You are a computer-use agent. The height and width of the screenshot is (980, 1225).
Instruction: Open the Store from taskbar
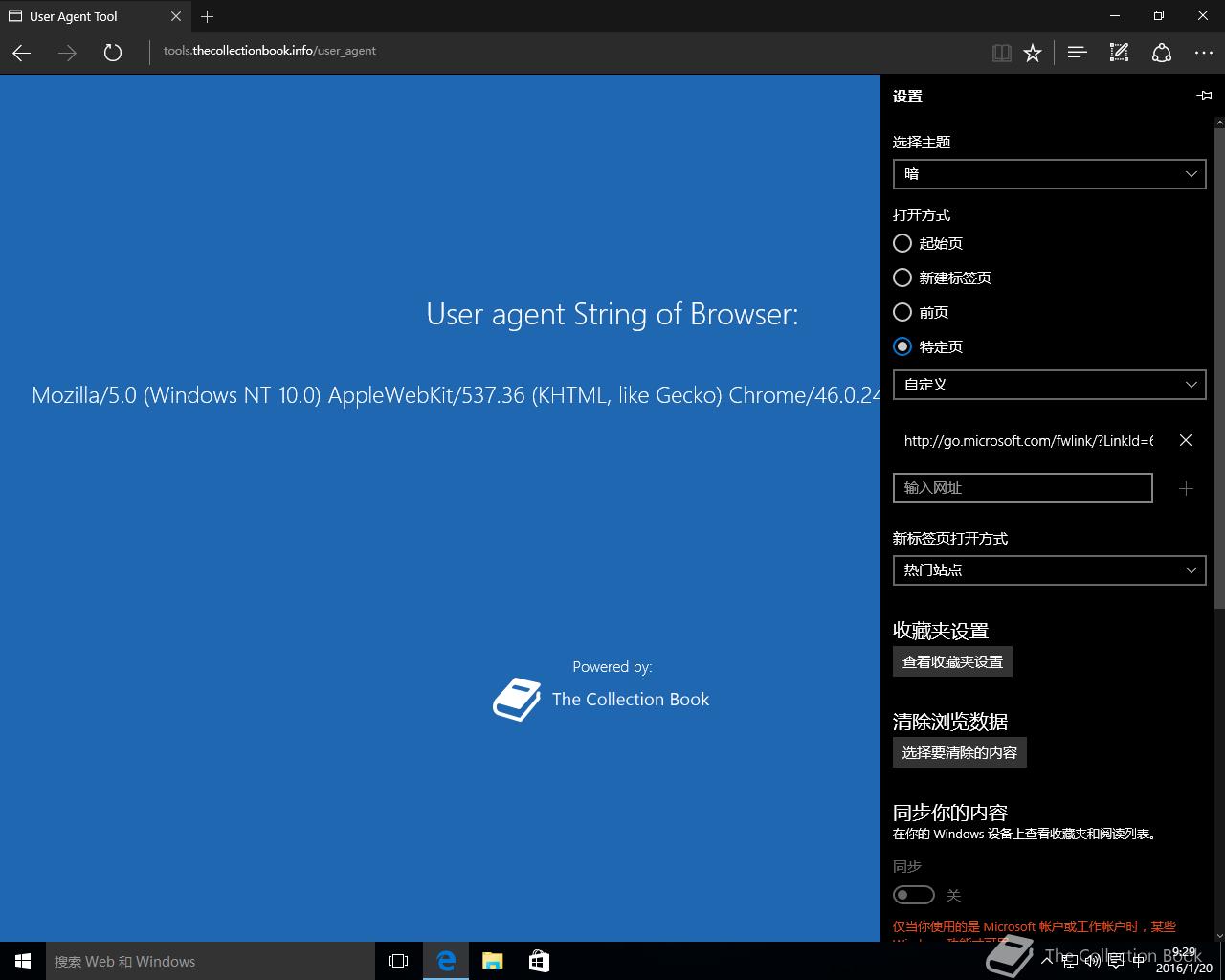click(x=539, y=961)
